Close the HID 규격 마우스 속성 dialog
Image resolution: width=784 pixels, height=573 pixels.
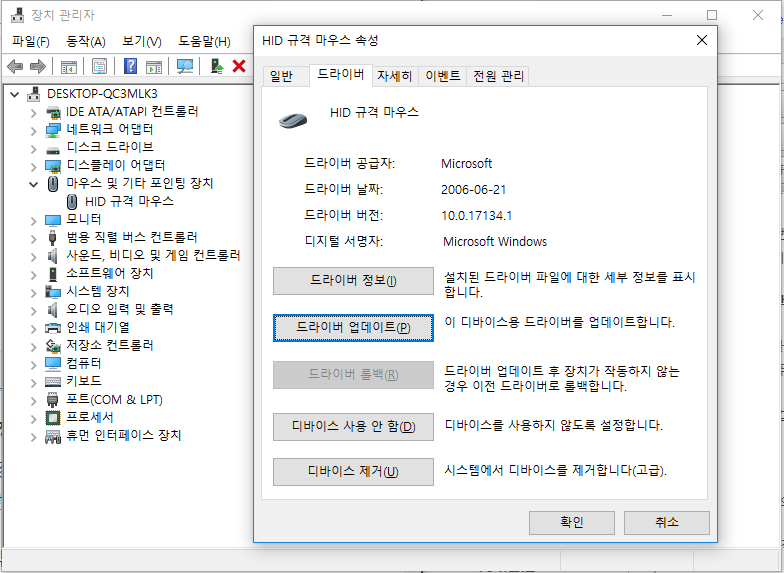point(702,40)
